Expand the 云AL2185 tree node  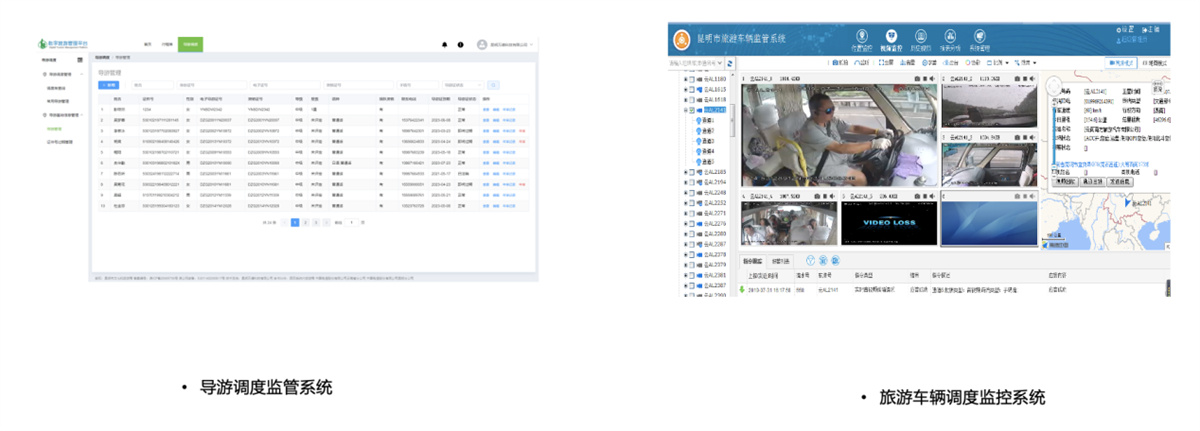click(x=685, y=173)
